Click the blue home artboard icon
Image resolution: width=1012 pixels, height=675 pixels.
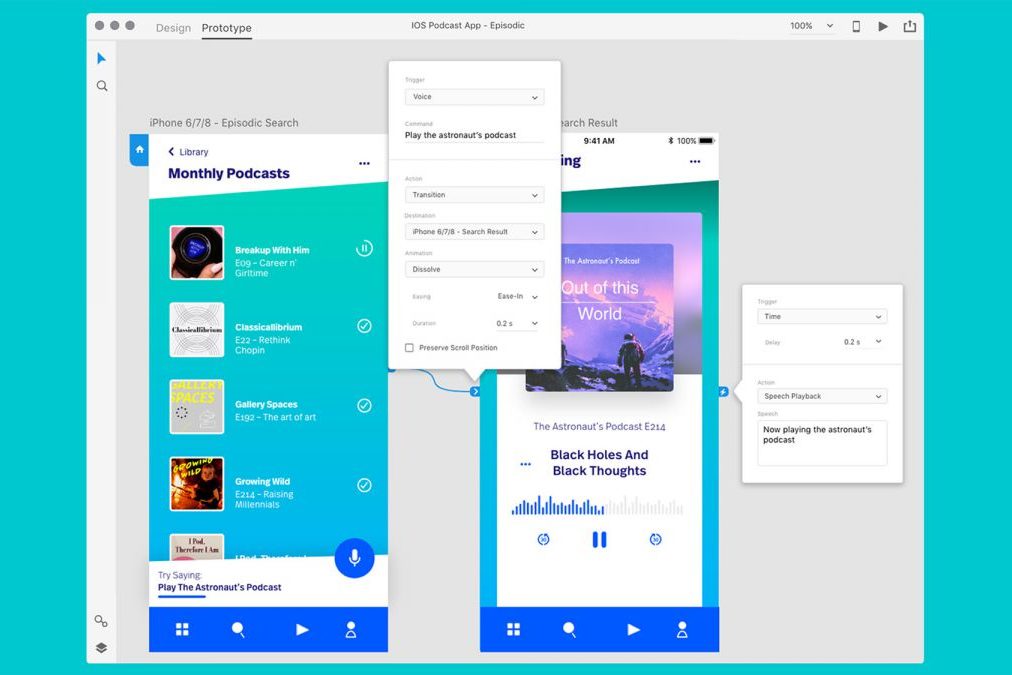click(139, 150)
